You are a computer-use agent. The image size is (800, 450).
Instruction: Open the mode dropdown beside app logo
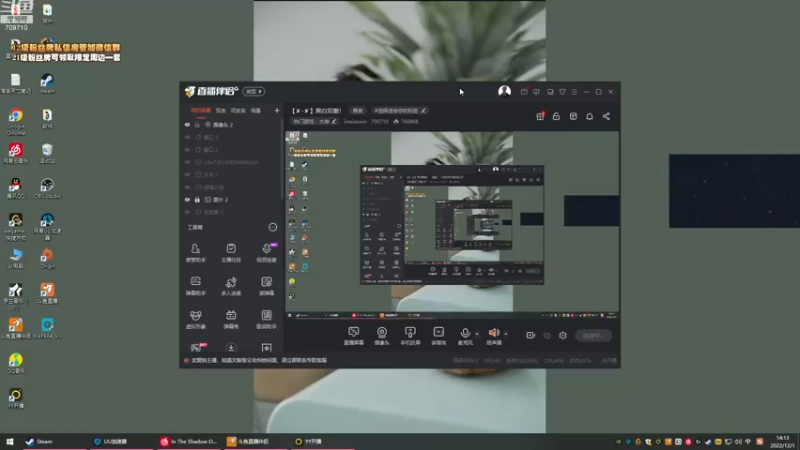coord(254,91)
